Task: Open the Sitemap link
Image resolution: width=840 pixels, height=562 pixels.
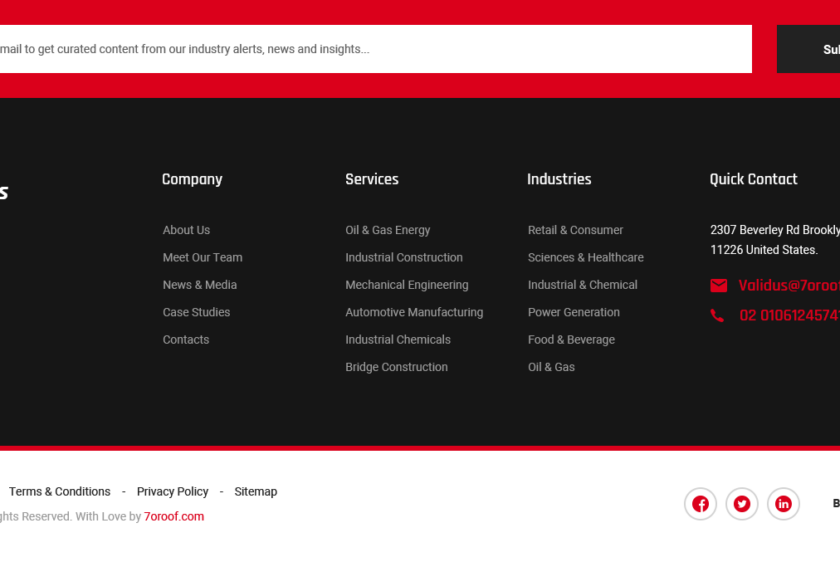Action: click(256, 491)
